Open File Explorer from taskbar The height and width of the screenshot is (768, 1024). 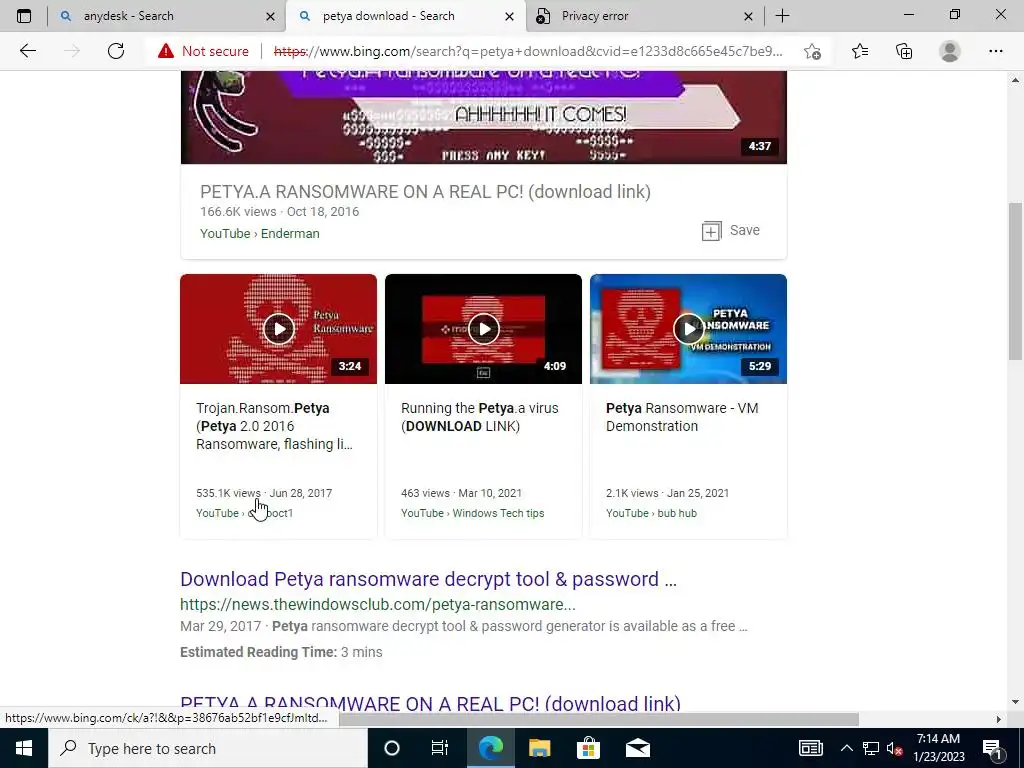tap(539, 748)
